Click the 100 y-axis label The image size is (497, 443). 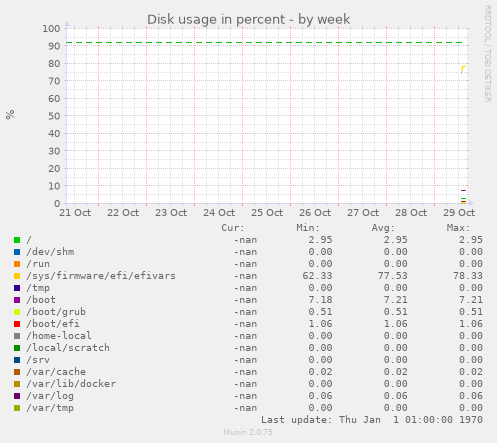click(51, 29)
